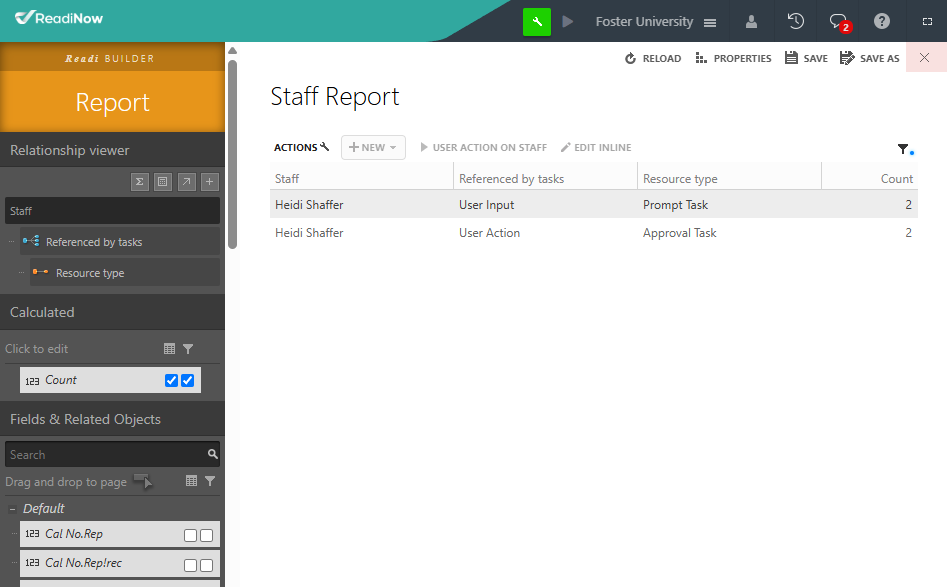Open the history clock icon
The height and width of the screenshot is (587, 947).
795,21
